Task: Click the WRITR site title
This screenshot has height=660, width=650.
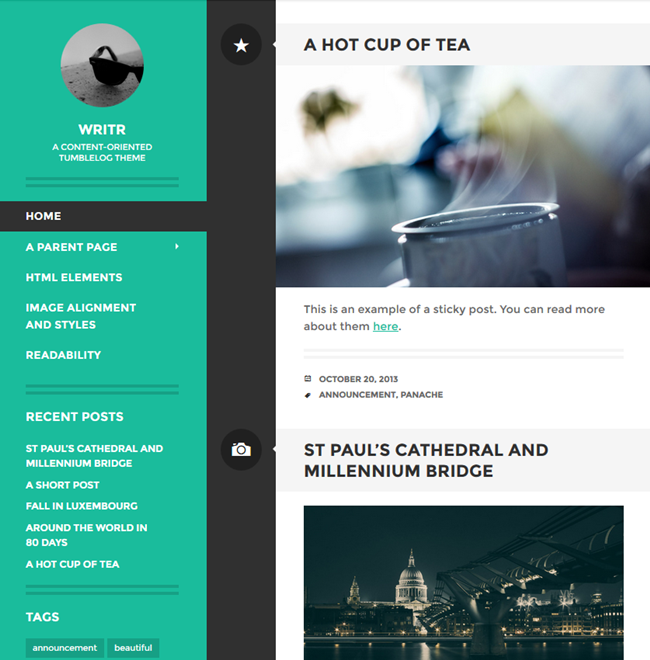Action: 102,130
